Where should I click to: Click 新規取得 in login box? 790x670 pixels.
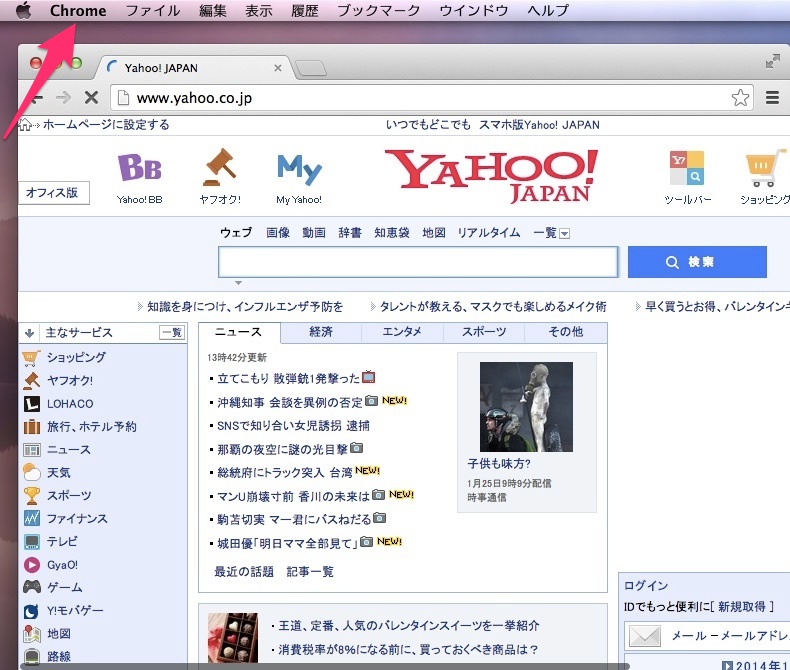click(x=742, y=607)
